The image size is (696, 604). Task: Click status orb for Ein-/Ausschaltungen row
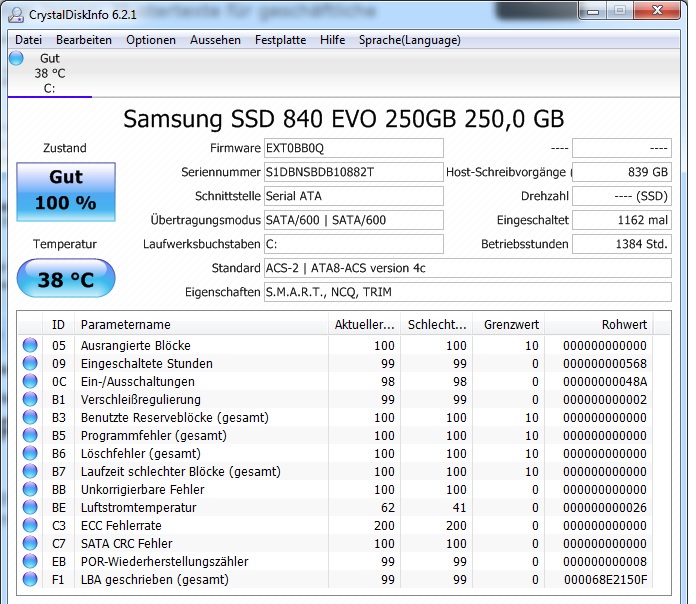[30, 381]
